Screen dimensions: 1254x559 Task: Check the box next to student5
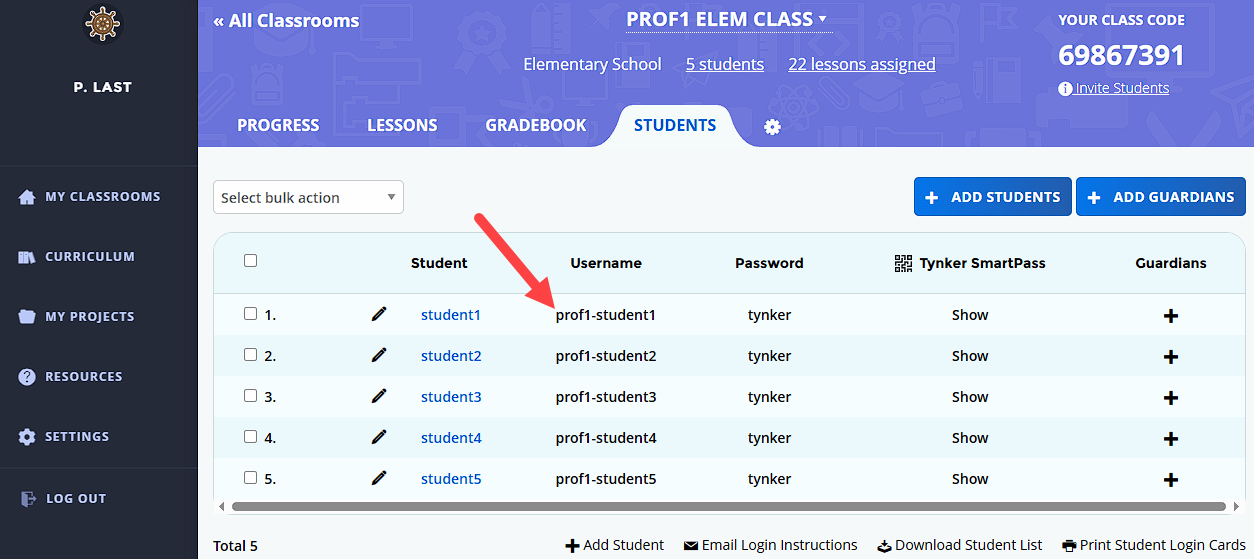pyautogui.click(x=250, y=478)
